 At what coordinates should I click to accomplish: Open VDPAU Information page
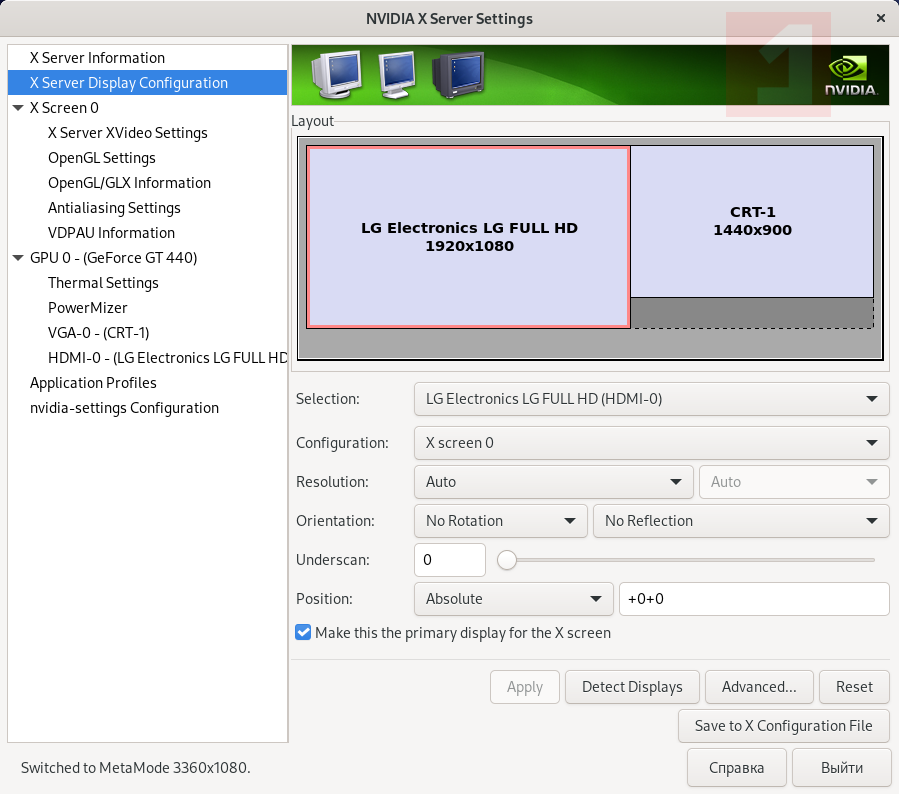(147, 233)
